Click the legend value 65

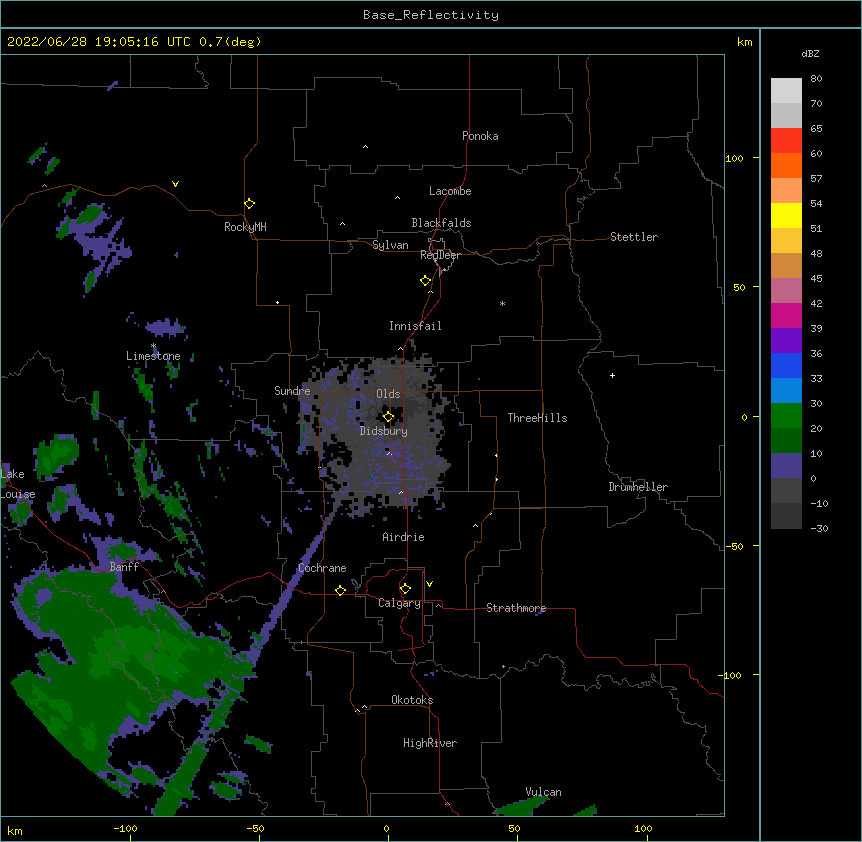(816, 129)
